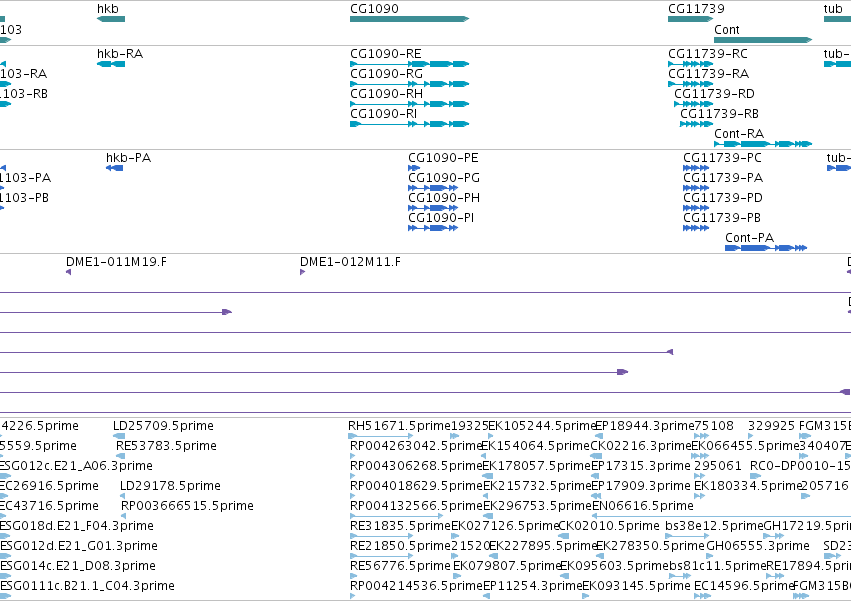Click the CG1090-PH protein label
The height and width of the screenshot is (601, 851).
[443, 198]
